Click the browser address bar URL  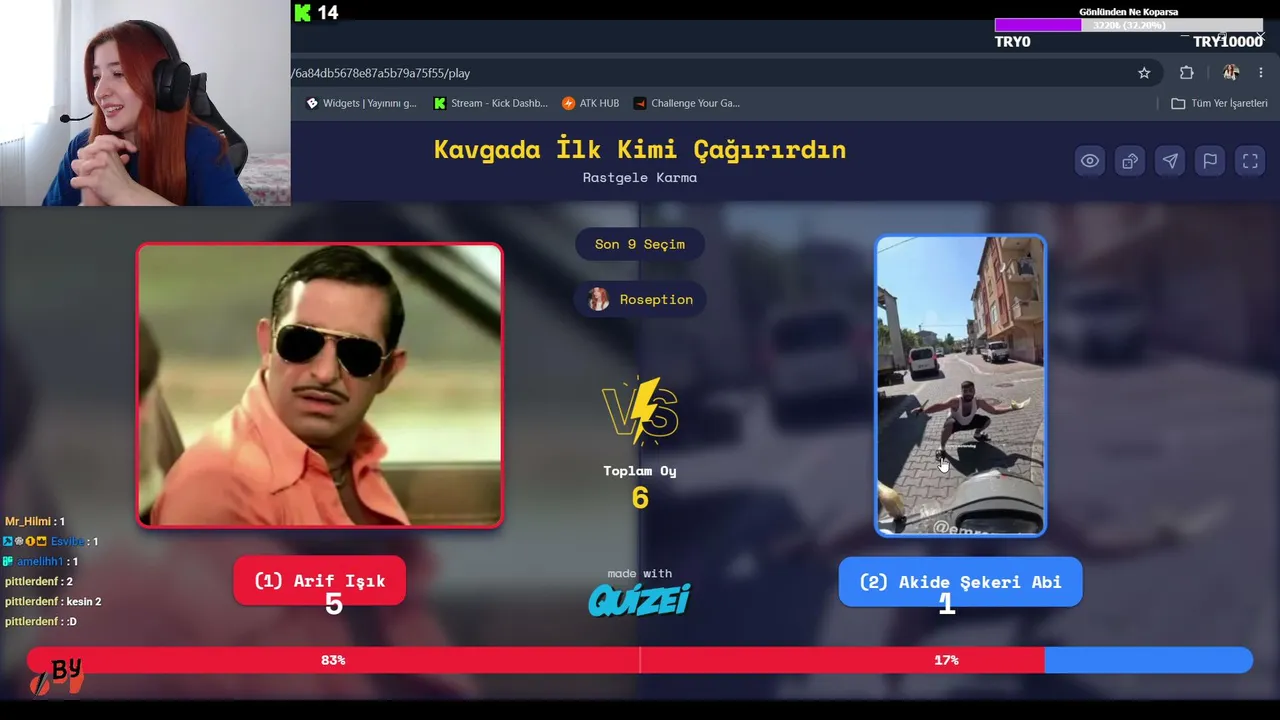pos(381,73)
